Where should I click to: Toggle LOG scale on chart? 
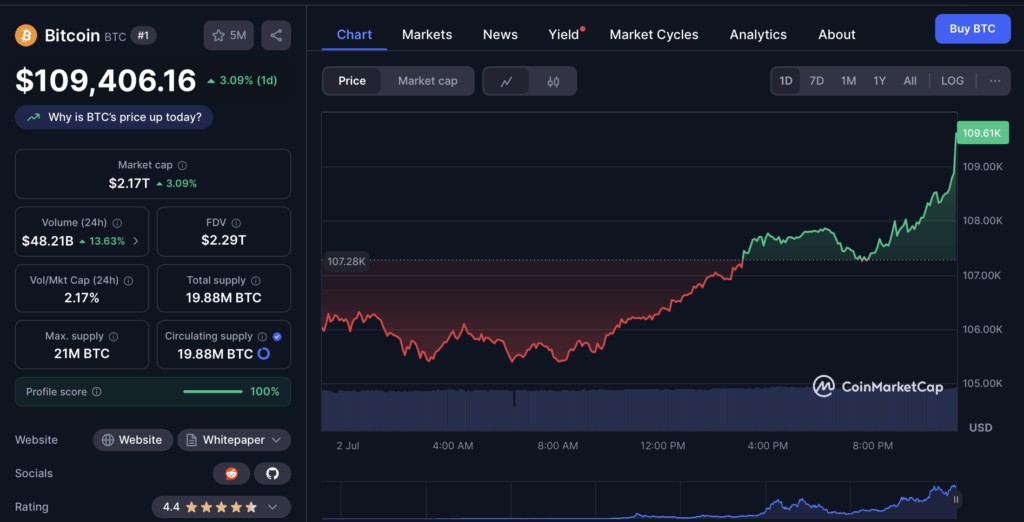coord(952,81)
